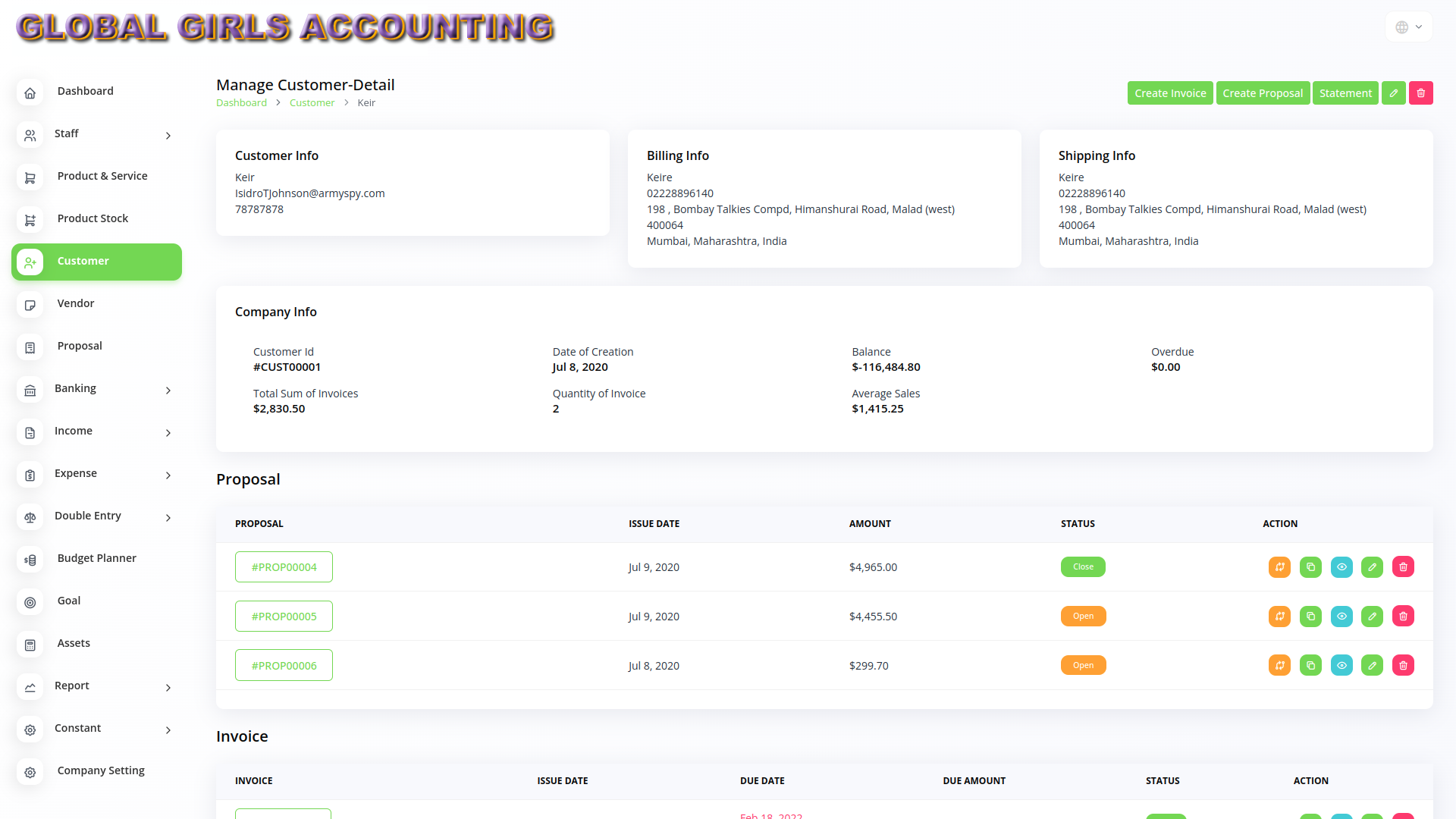Screen dimensions: 1456x819
Task: Click the Vendor note icon
Action: [30, 305]
